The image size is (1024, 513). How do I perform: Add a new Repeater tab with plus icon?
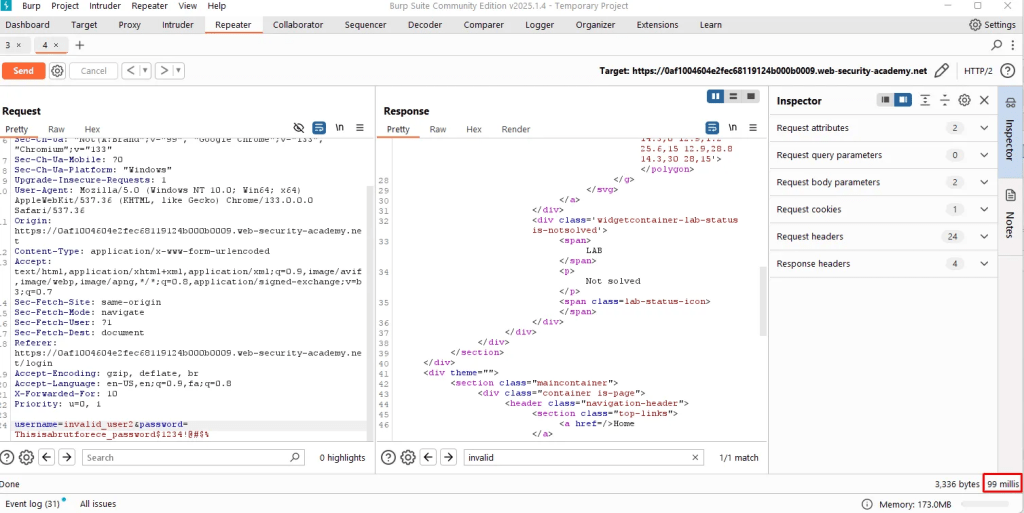click(x=80, y=46)
